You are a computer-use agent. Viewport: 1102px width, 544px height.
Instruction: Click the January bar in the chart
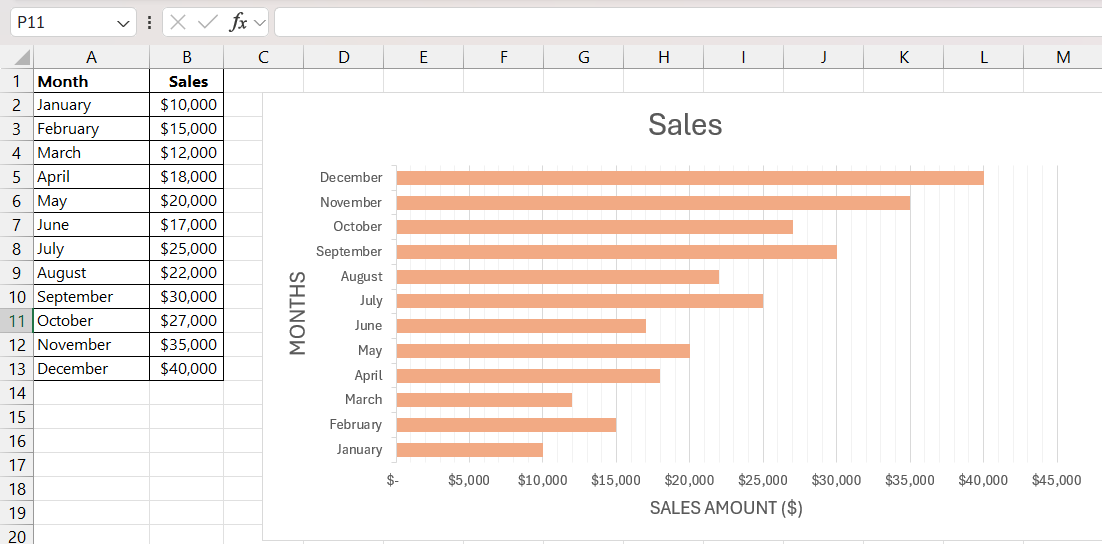[x=470, y=450]
